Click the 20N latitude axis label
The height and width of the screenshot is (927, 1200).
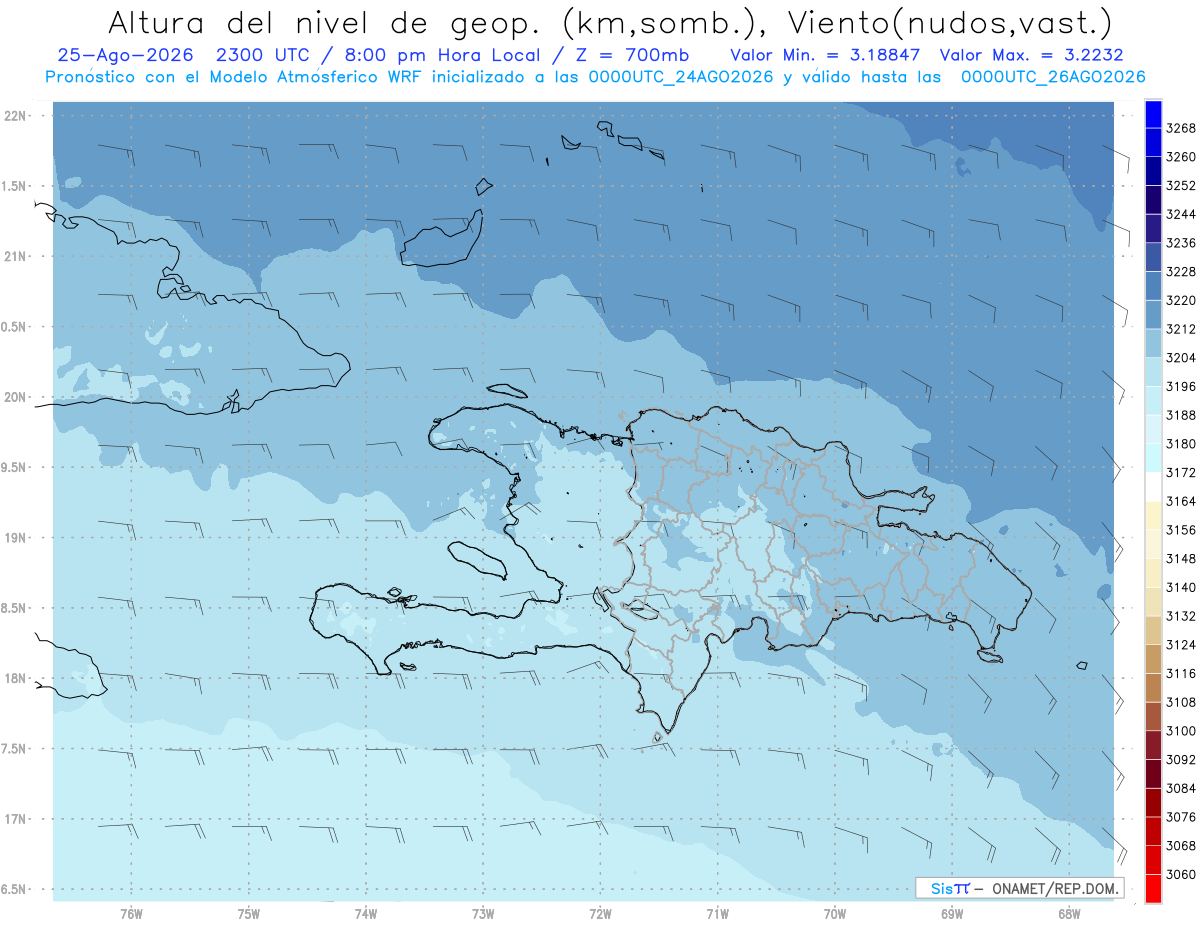coord(16,397)
